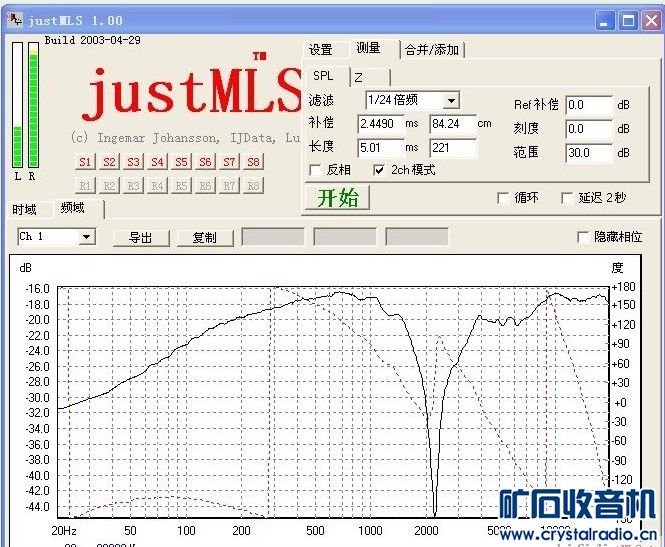Click the middle gray readout box
The width and height of the screenshot is (665, 547).
pos(345,237)
